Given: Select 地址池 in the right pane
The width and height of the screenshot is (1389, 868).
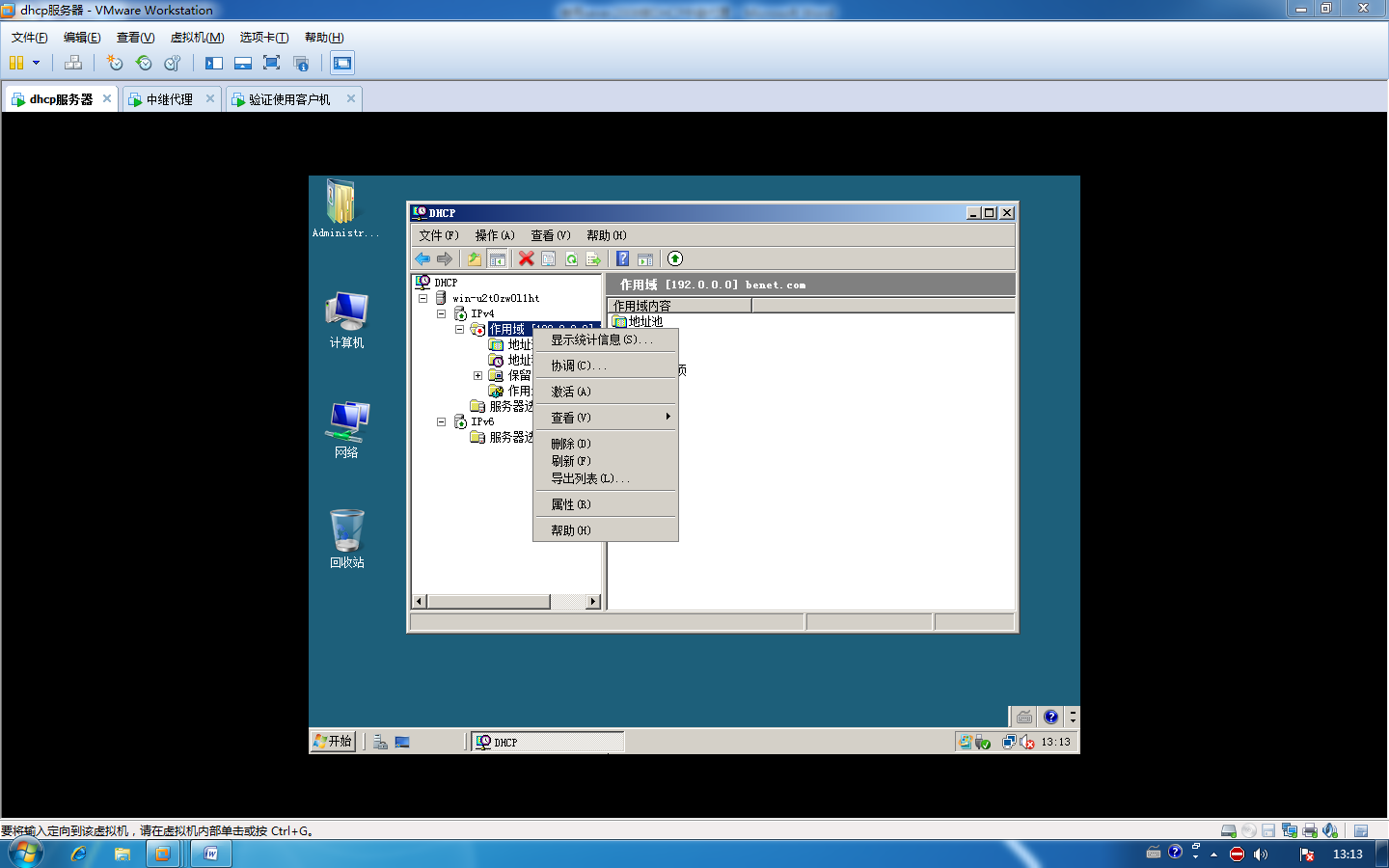Looking at the screenshot, I should coord(638,321).
